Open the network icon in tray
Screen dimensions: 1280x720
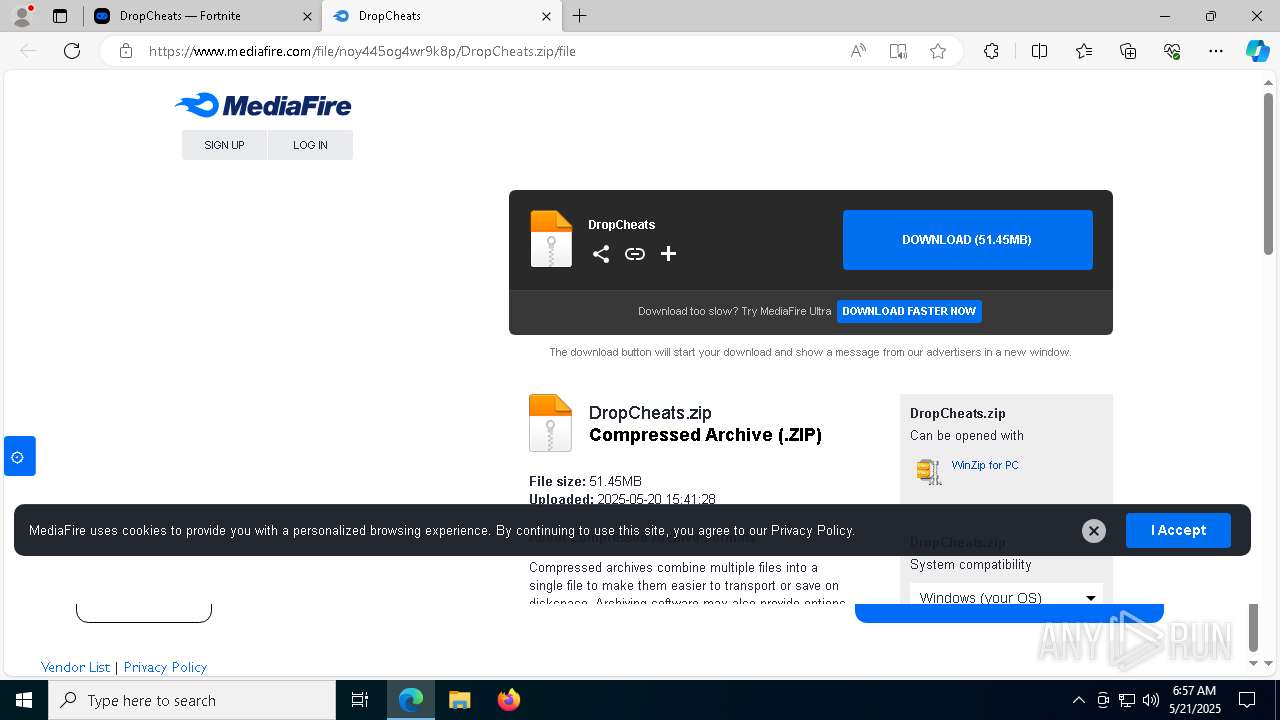pyautogui.click(x=1127, y=700)
